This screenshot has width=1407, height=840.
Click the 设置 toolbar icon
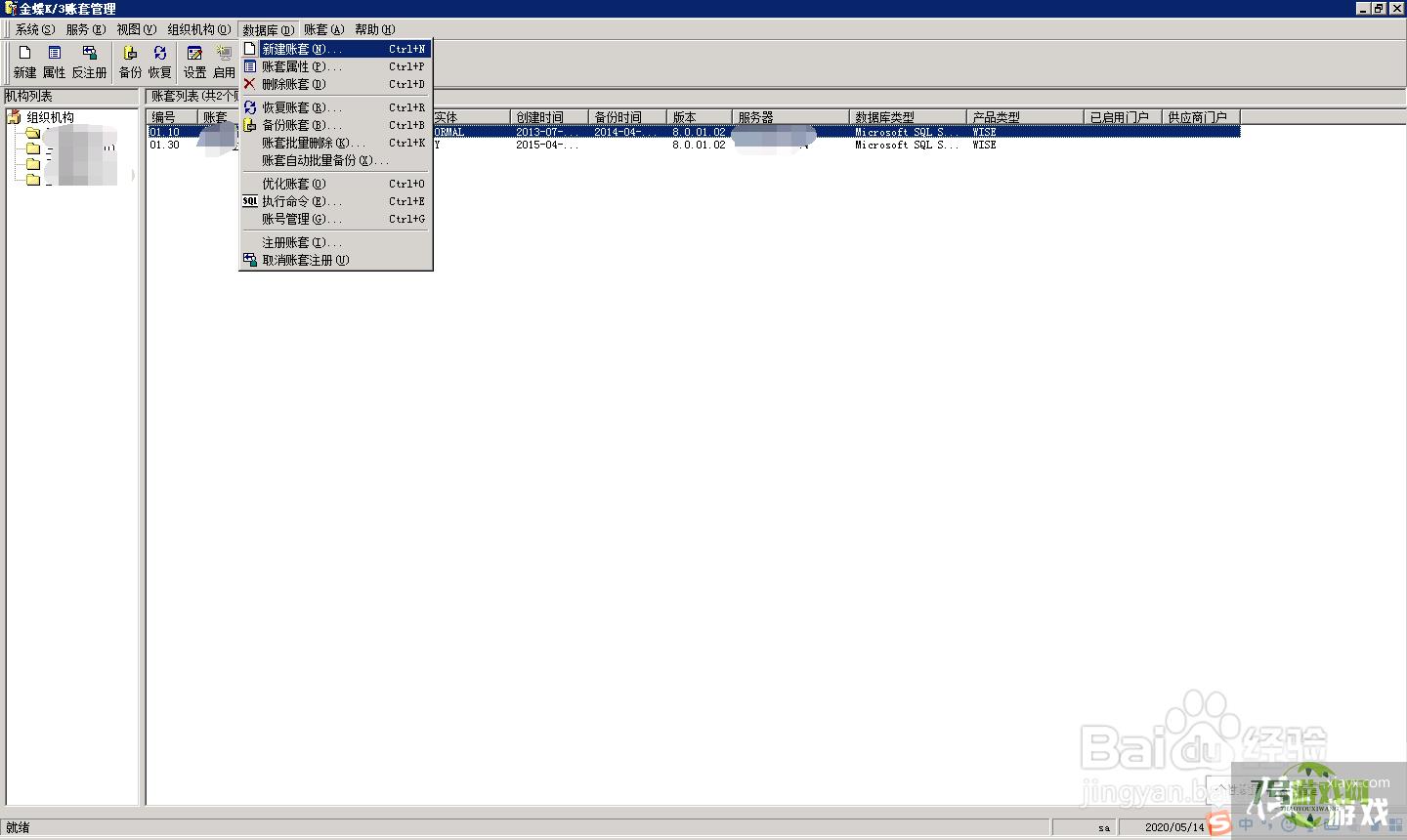[194, 62]
